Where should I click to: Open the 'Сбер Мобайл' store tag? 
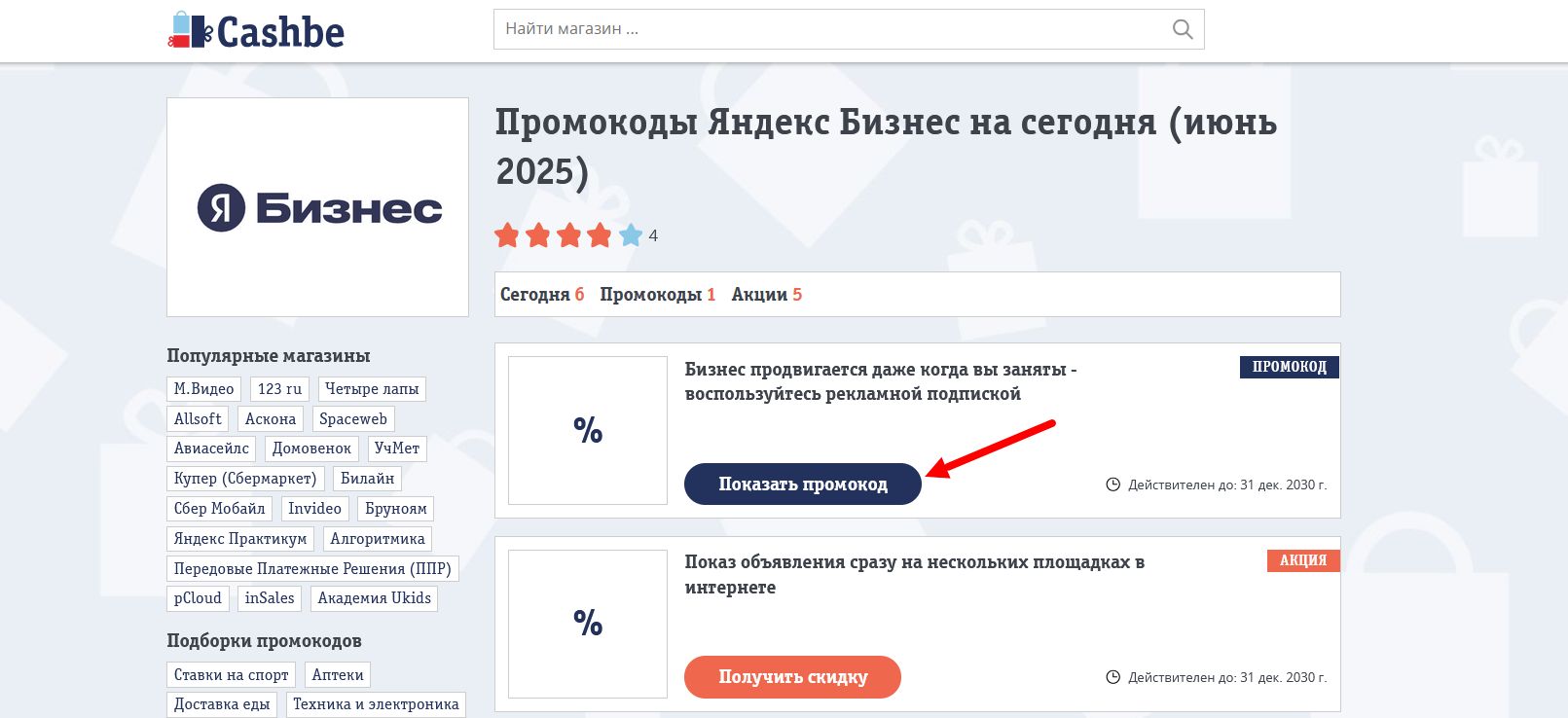point(219,509)
